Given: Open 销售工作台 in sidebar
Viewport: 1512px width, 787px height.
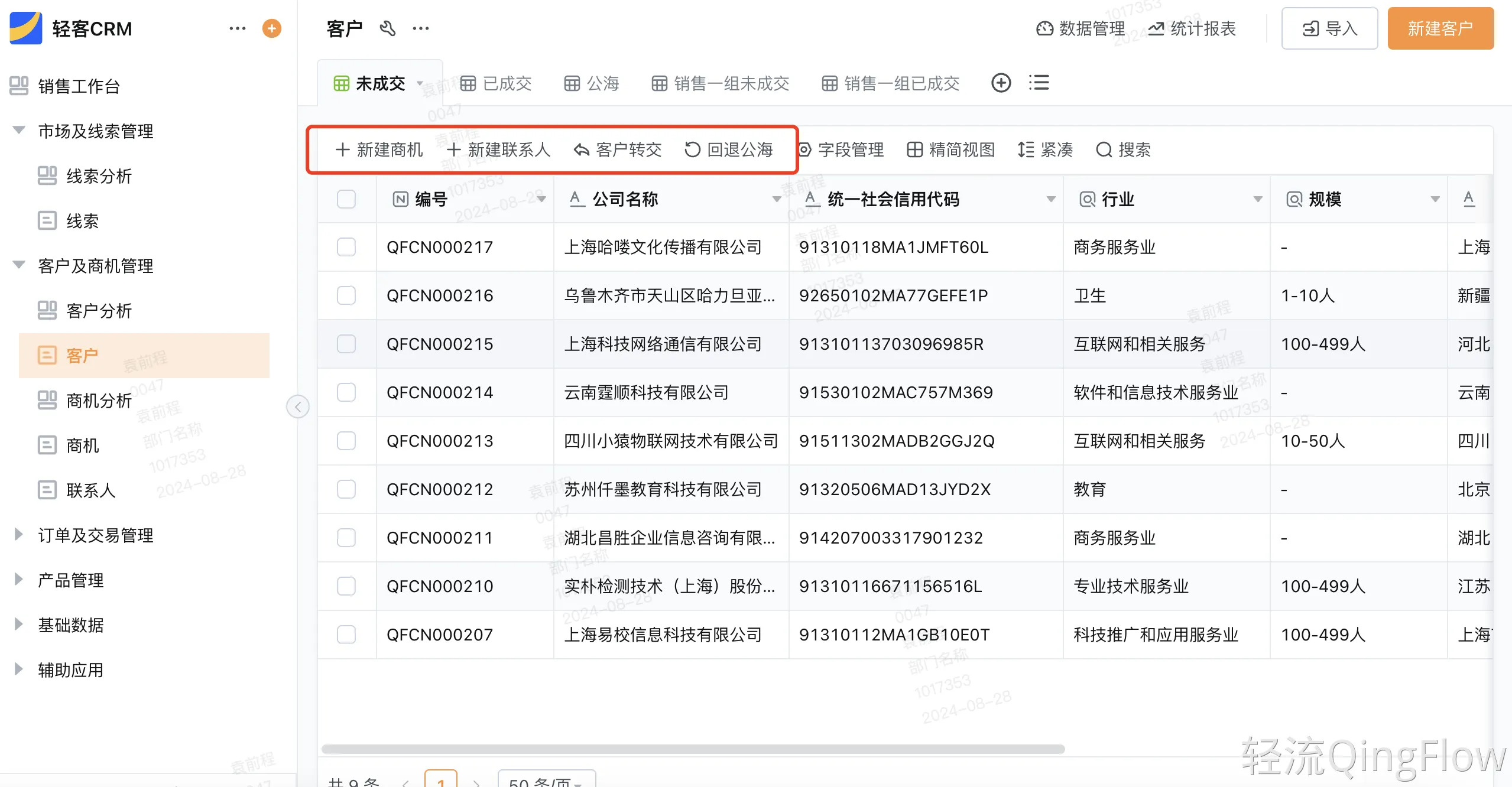Looking at the screenshot, I should (x=65, y=86).
